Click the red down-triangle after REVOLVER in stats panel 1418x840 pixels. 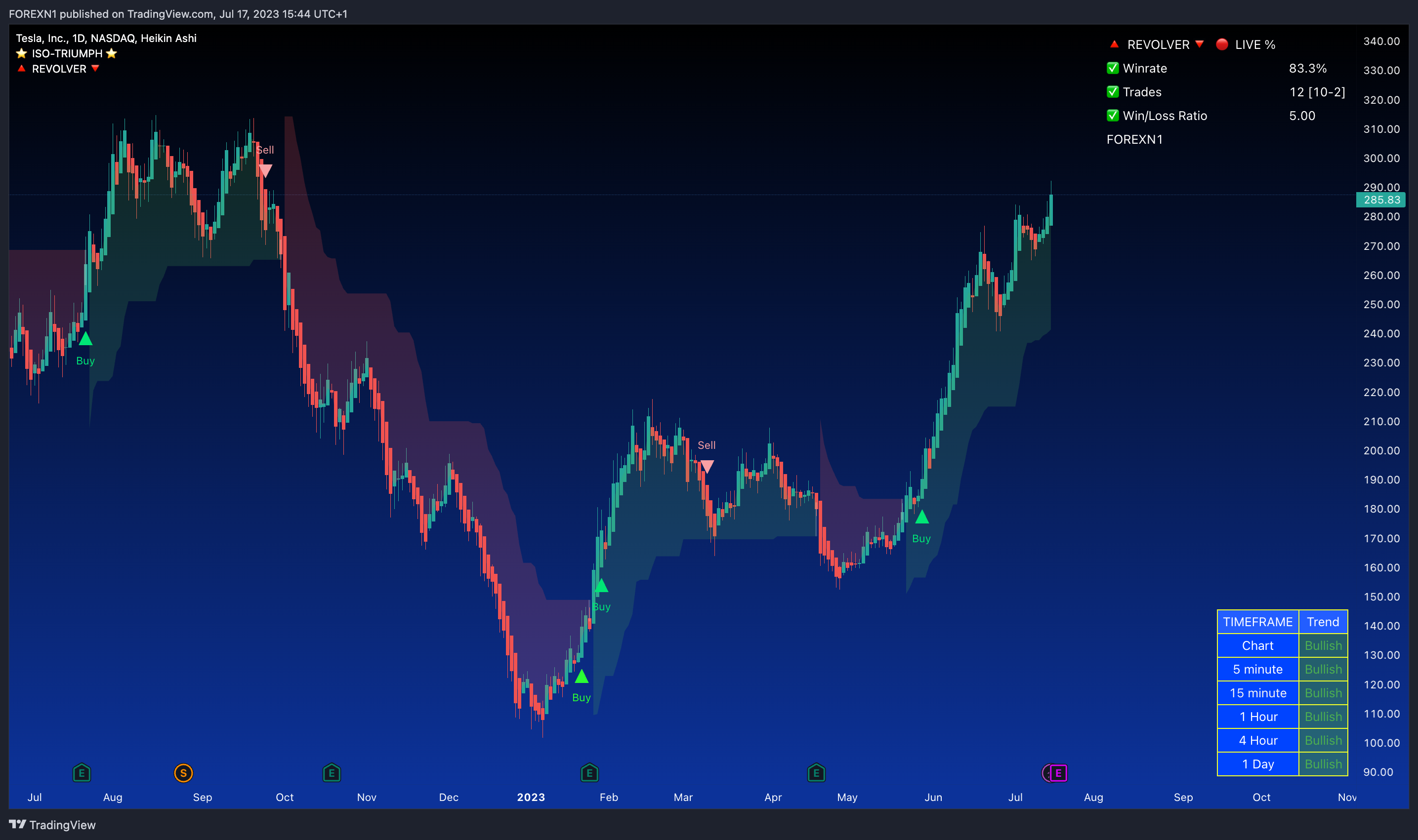1200,43
